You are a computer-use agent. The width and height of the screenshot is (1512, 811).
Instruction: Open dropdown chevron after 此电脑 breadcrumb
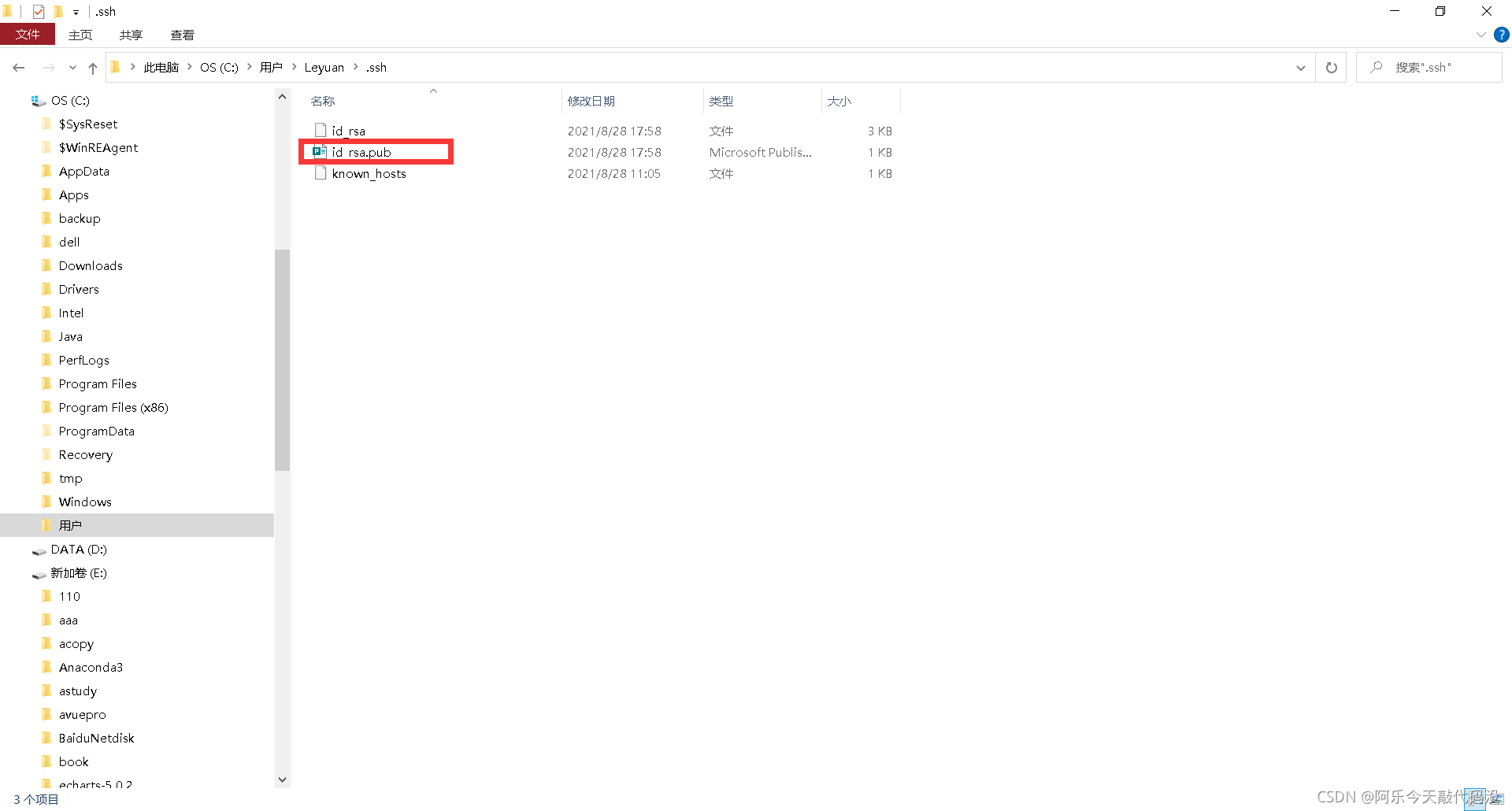pos(190,67)
